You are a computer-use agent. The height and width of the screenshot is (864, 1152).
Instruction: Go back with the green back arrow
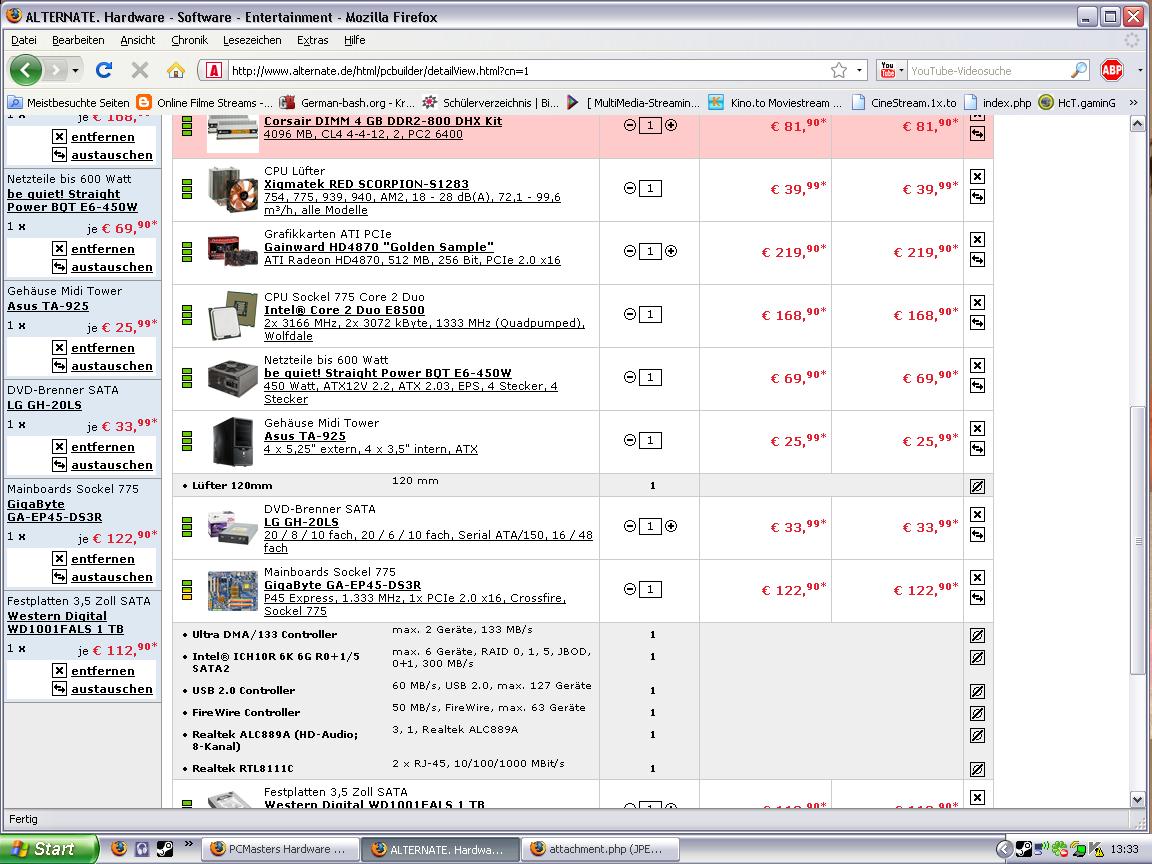pyautogui.click(x=26, y=71)
